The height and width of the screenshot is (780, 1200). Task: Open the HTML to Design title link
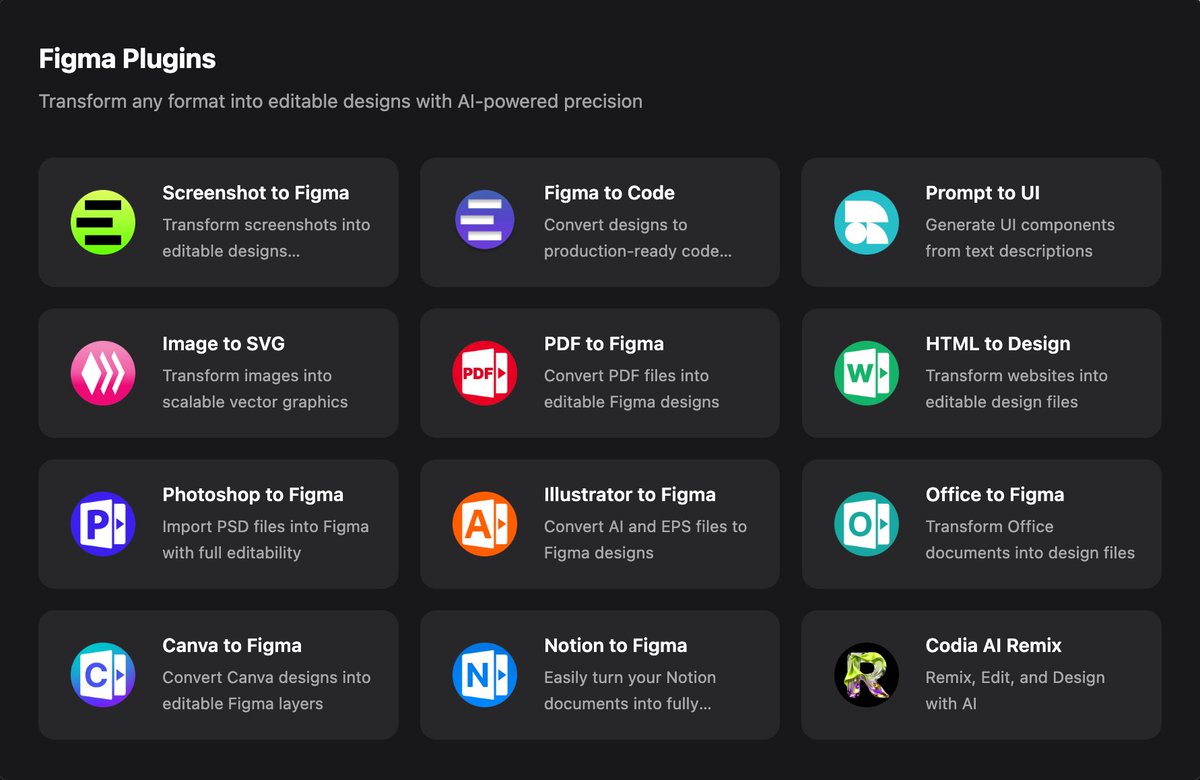pos(998,344)
